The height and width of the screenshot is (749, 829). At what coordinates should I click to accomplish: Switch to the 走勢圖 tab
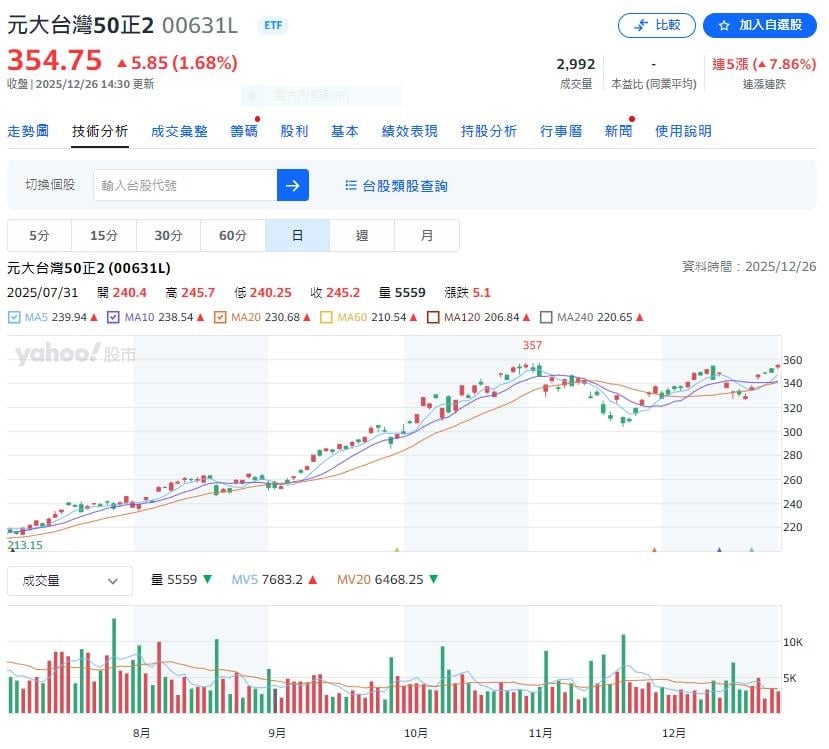click(29, 130)
